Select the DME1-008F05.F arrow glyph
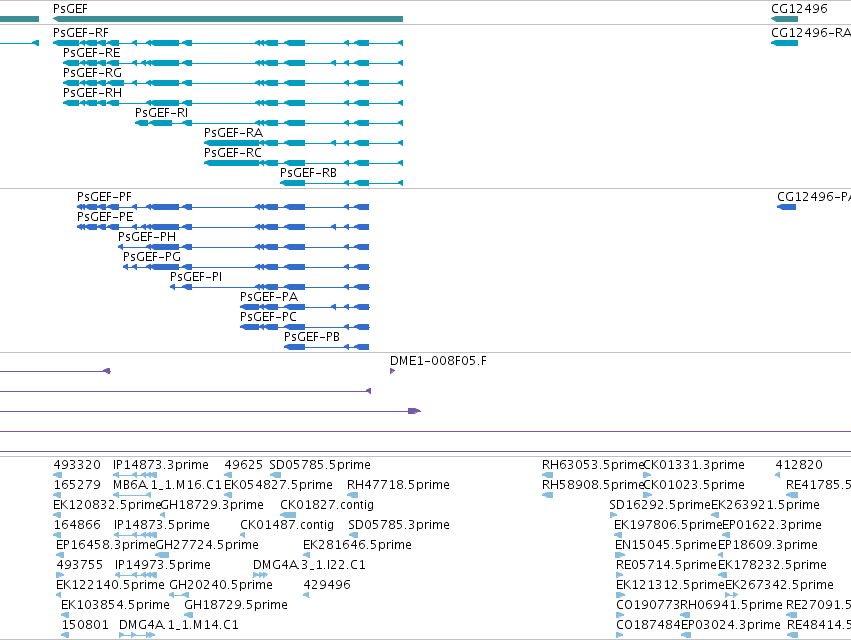This screenshot has width=851, height=640. (392, 371)
